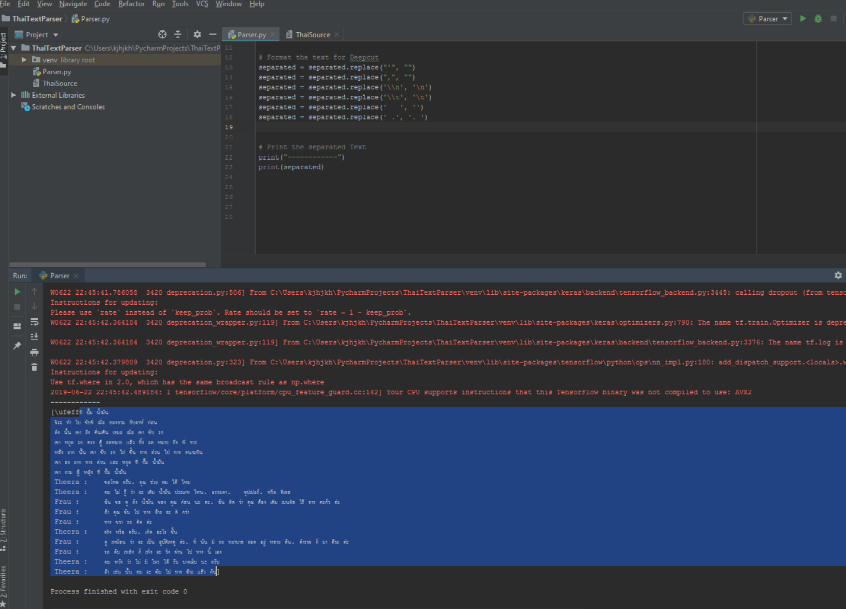This screenshot has height=609, width=846.
Task: Start debugging with the bug icon
Action: tap(818, 18)
